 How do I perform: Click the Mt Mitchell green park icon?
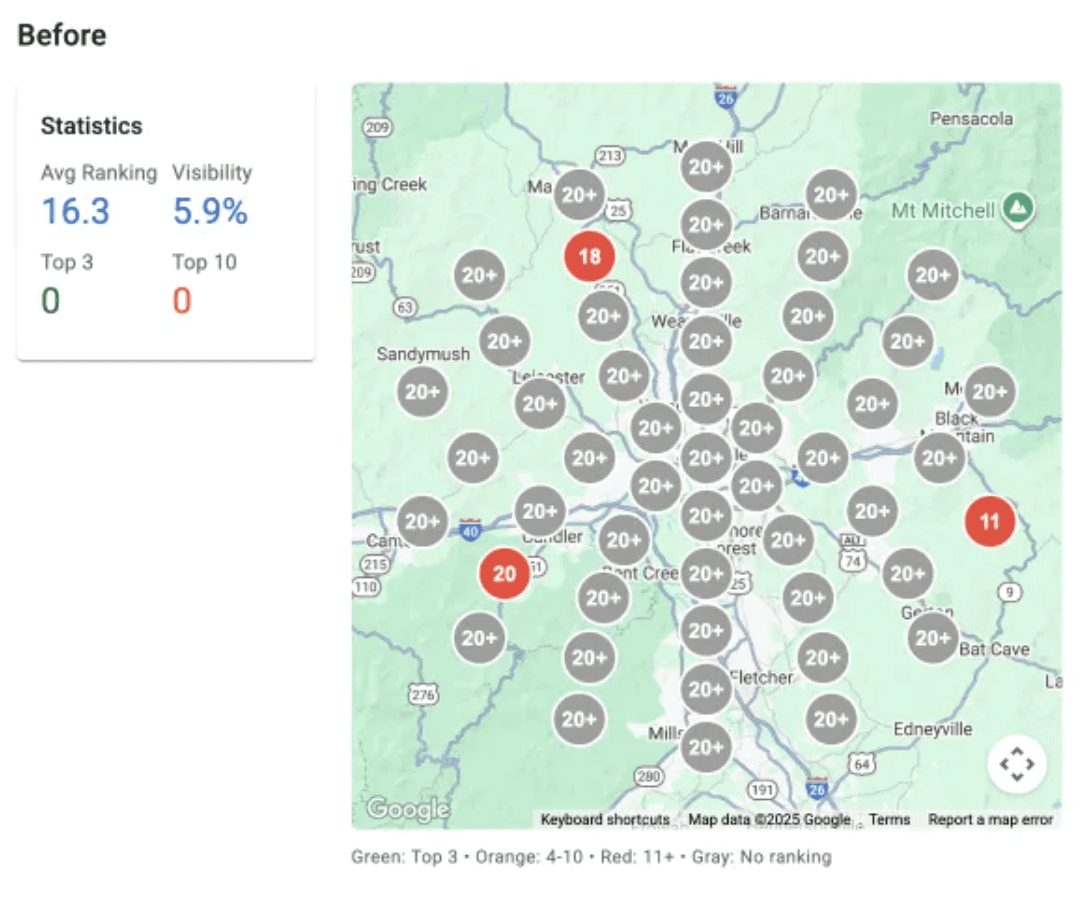click(1018, 208)
